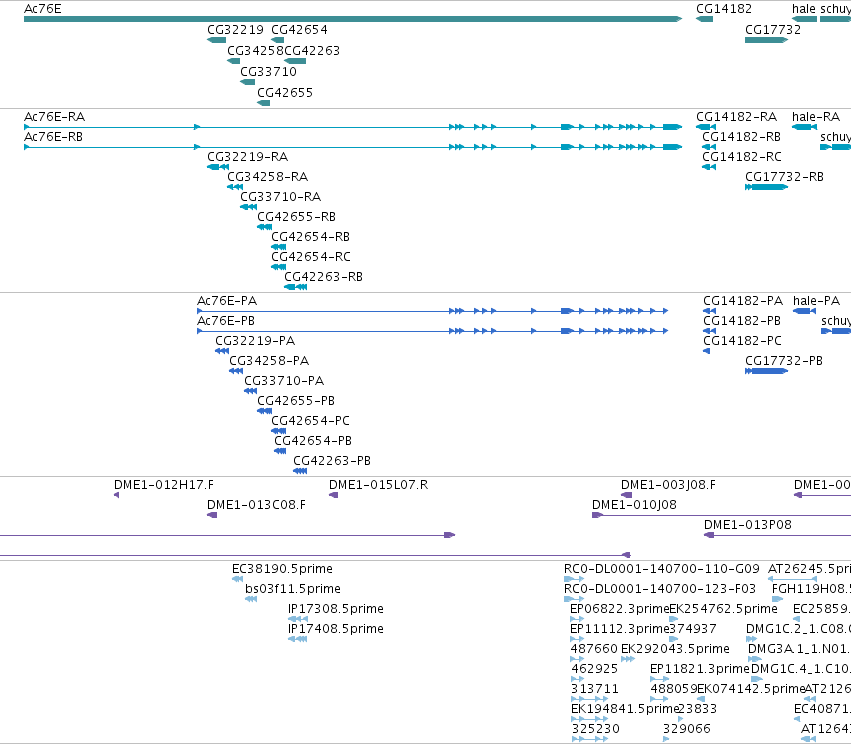The image size is (851, 744).
Task: Select the CG42263-PB protein label
Action: point(332,461)
